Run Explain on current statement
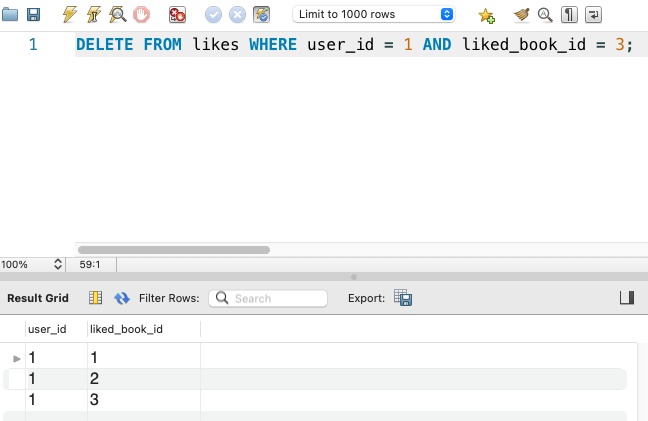648x421 pixels. pos(118,14)
